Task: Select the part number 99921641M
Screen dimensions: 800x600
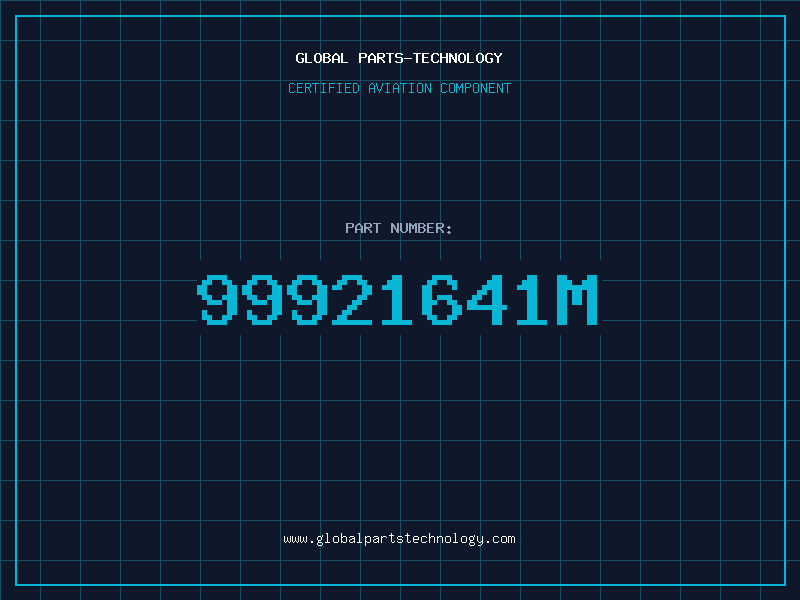Action: (x=397, y=299)
